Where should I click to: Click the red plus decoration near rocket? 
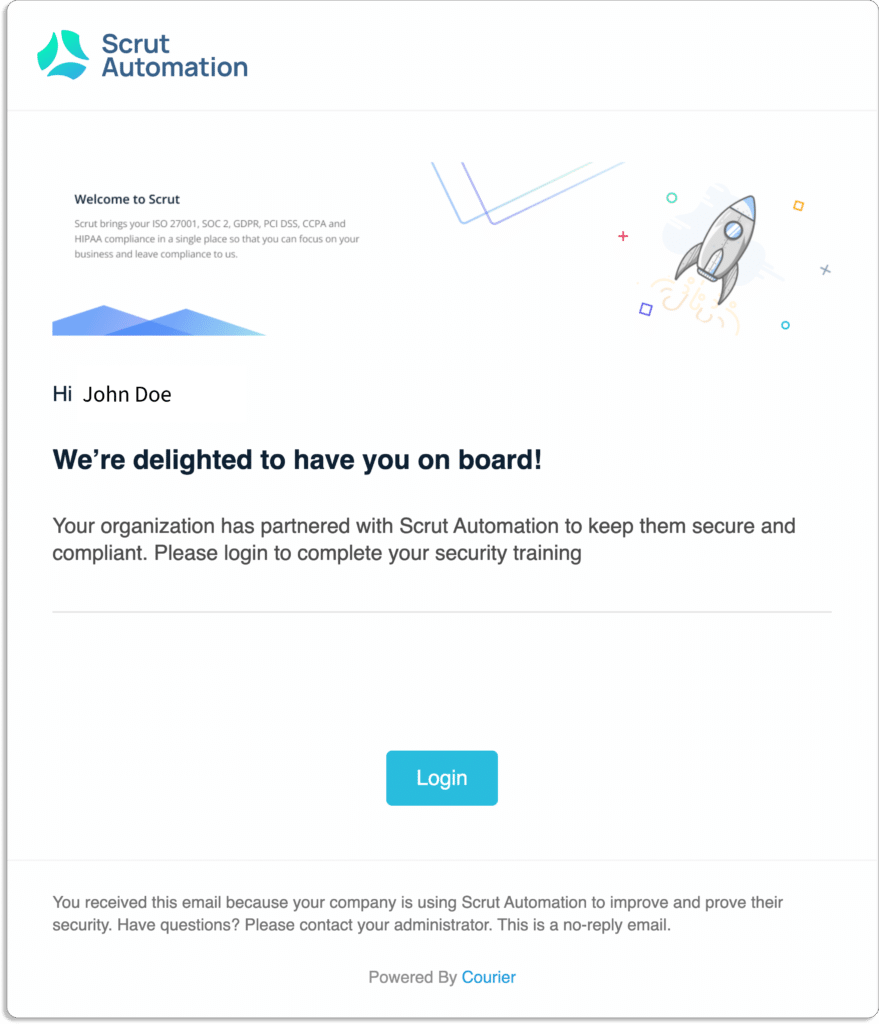(623, 236)
